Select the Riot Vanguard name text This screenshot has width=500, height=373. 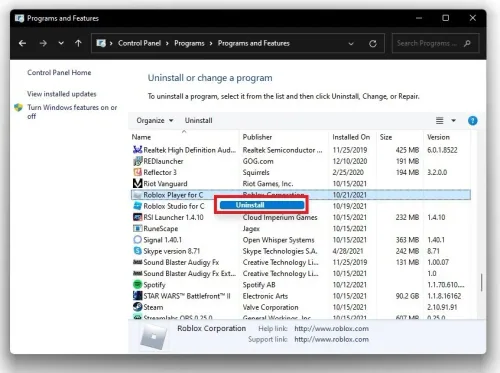(x=165, y=184)
